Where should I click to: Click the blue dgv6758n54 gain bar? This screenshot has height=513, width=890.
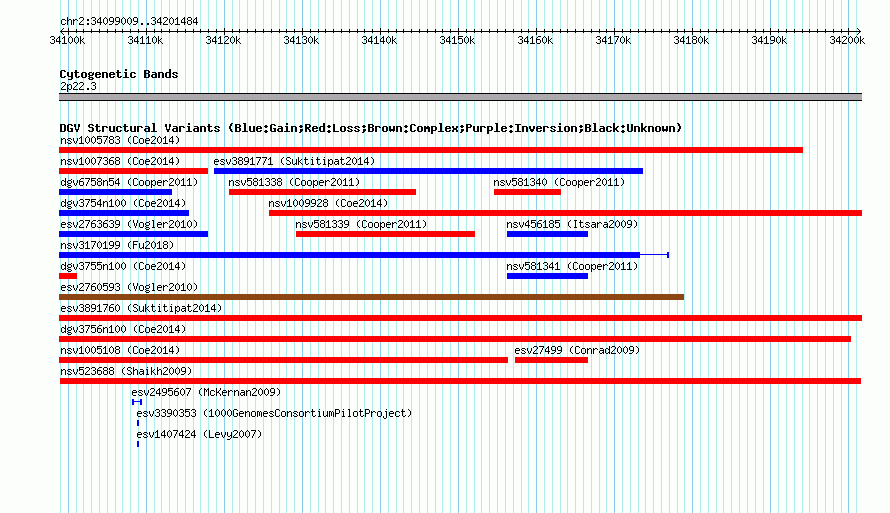click(115, 192)
